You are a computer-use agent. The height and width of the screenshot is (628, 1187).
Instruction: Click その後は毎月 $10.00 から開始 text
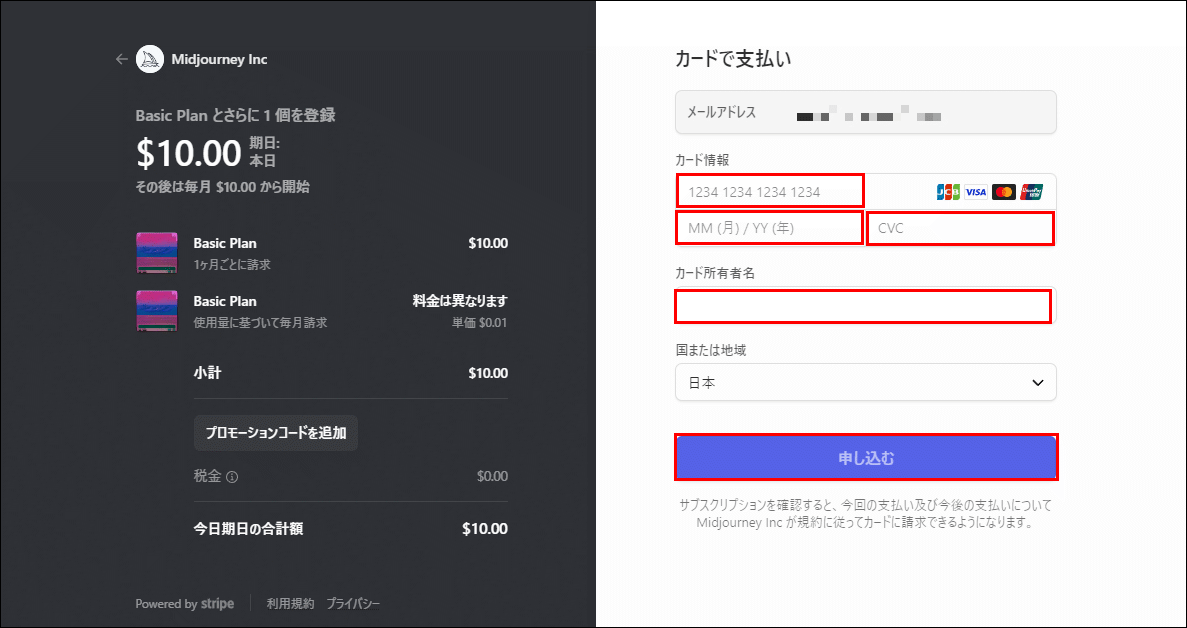click(222, 187)
